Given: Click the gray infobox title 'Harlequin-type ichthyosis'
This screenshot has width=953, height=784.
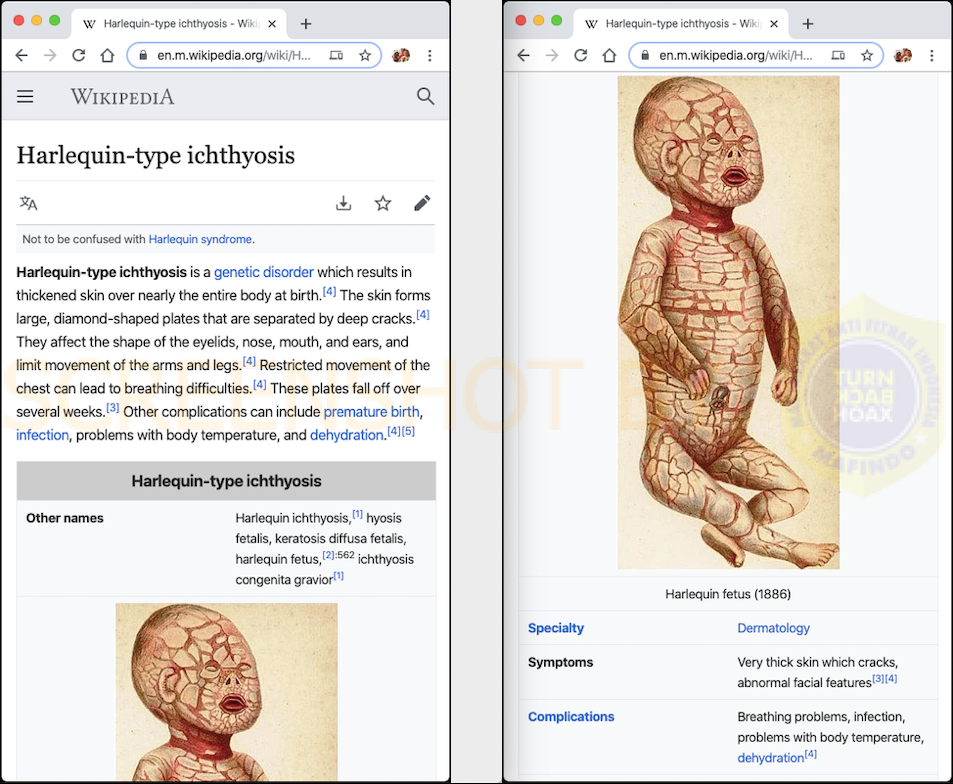Looking at the screenshot, I should coord(226,481).
